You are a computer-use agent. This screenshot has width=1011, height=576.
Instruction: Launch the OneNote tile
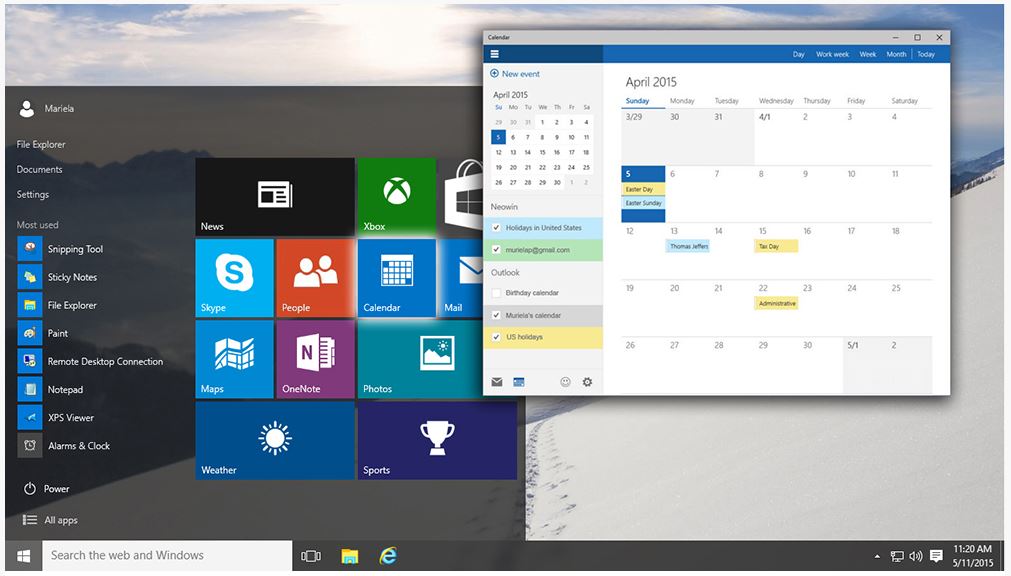coord(315,359)
